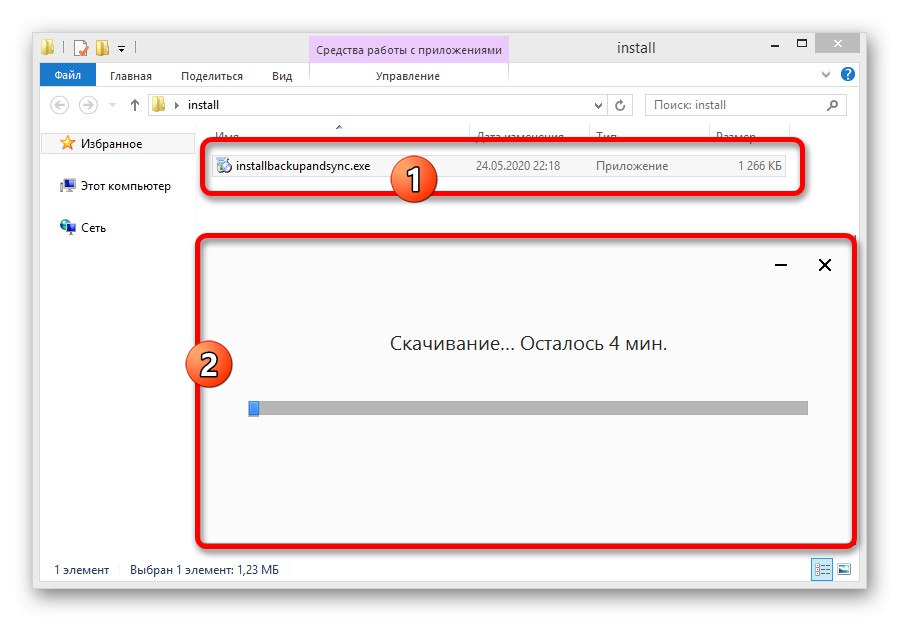Click the search box Поиск: install
Image resolution: width=899 pixels, height=621 pixels.
point(745,105)
